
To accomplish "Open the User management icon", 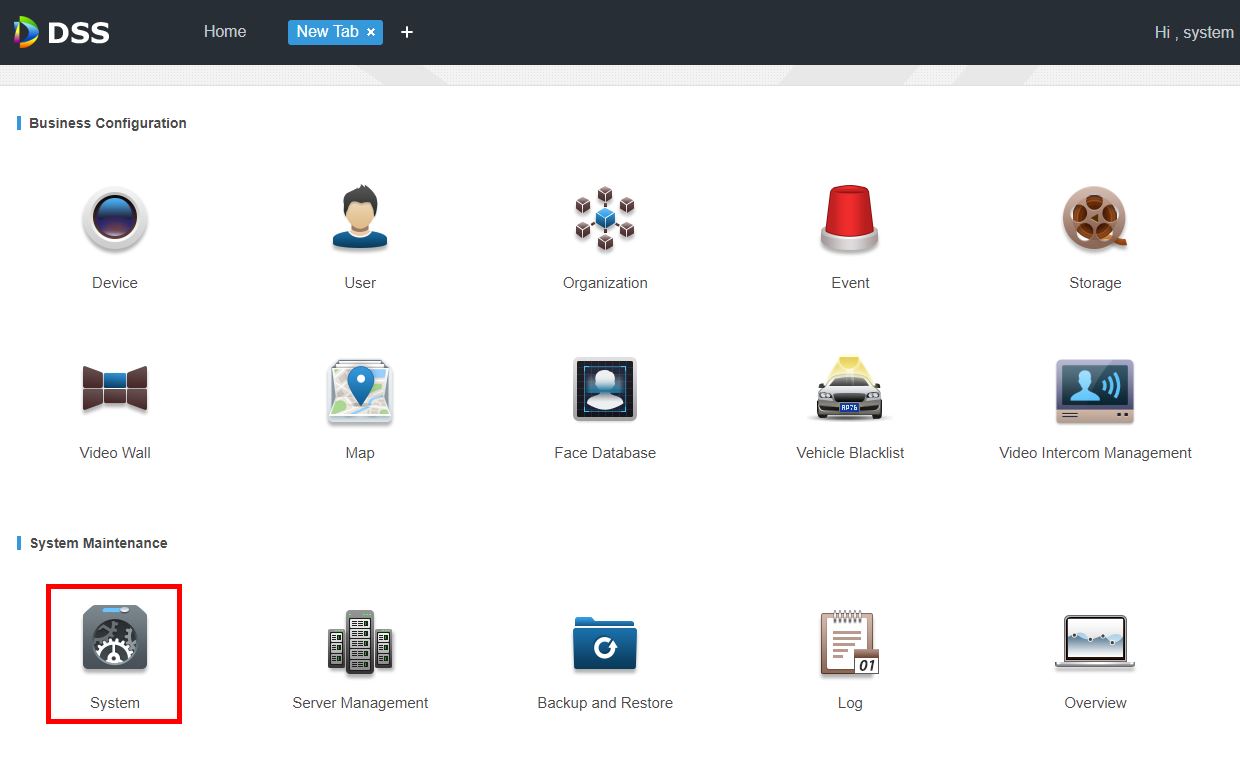I will pyautogui.click(x=360, y=217).
